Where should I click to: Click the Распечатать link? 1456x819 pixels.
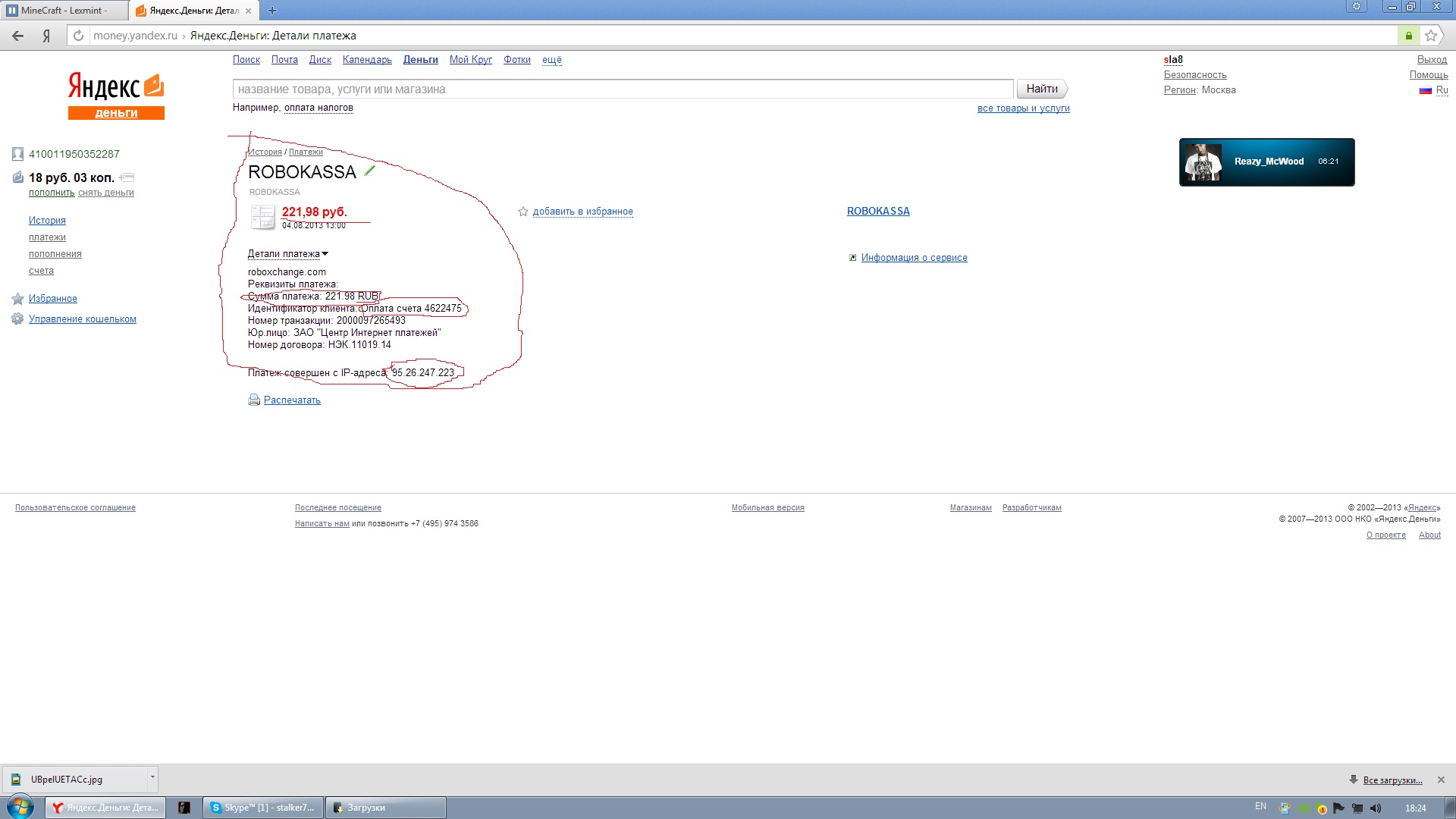292,400
